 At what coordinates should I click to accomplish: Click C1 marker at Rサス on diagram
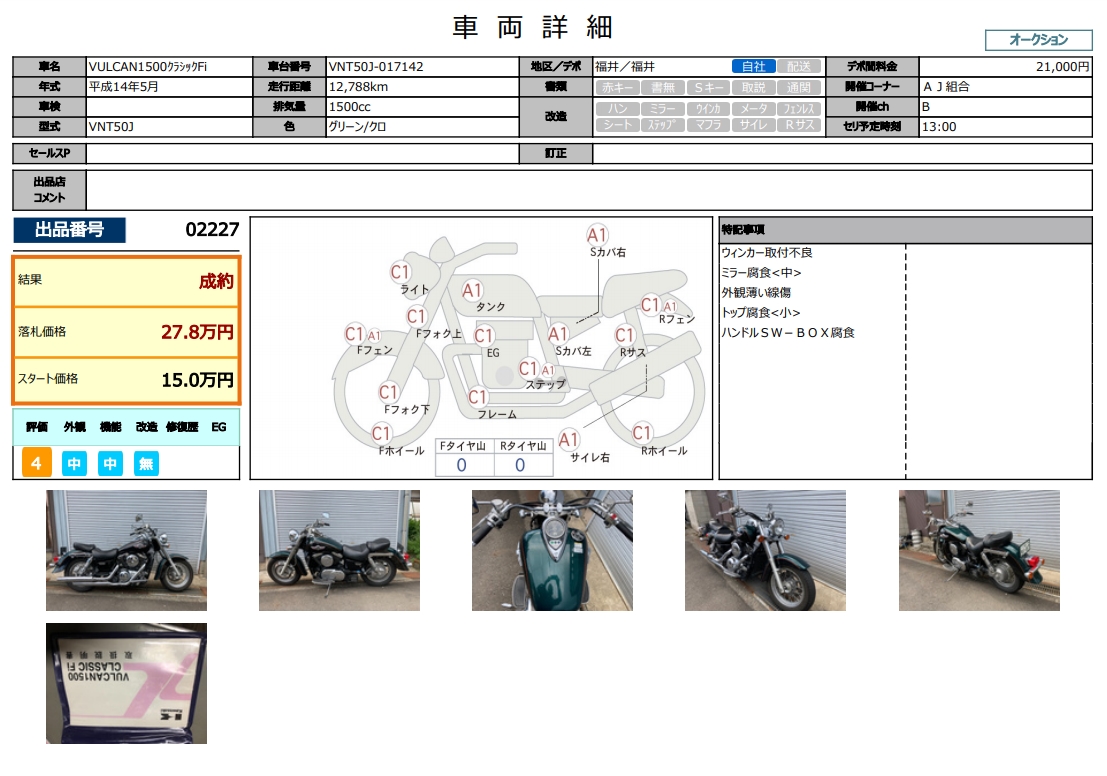point(625,335)
